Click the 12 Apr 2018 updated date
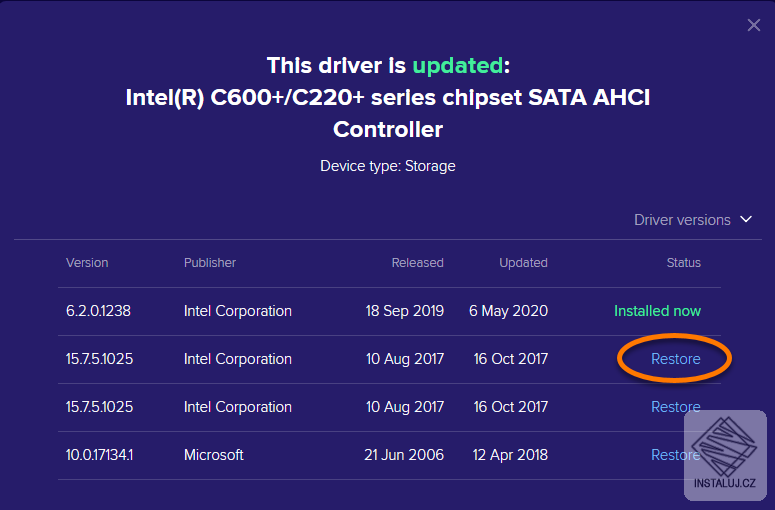775x510 pixels. (x=510, y=455)
